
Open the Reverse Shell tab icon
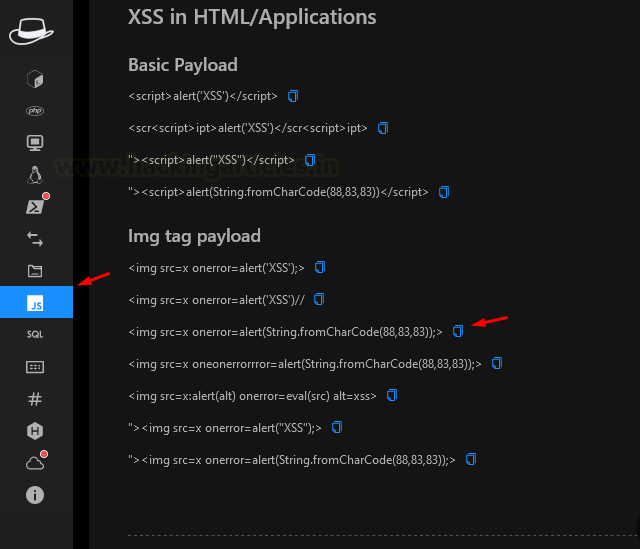tap(35, 79)
